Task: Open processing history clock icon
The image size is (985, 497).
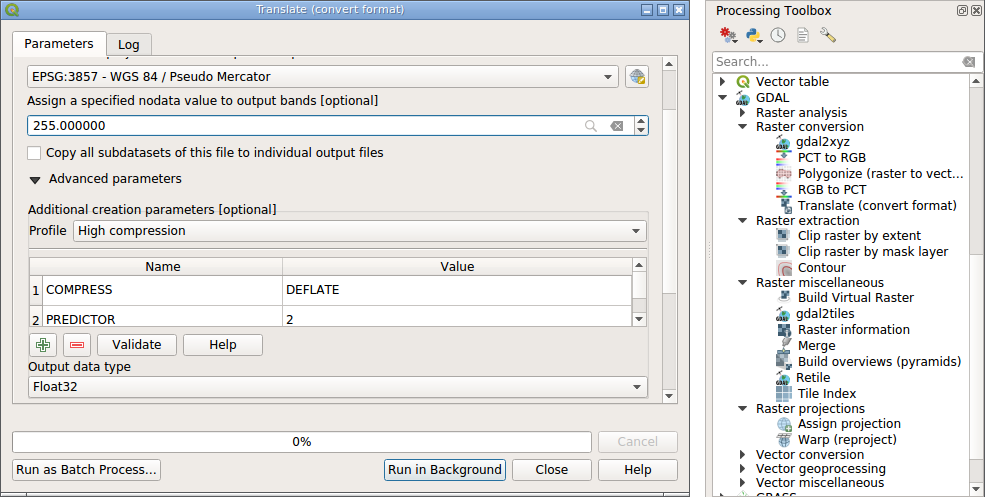Action: (778, 35)
